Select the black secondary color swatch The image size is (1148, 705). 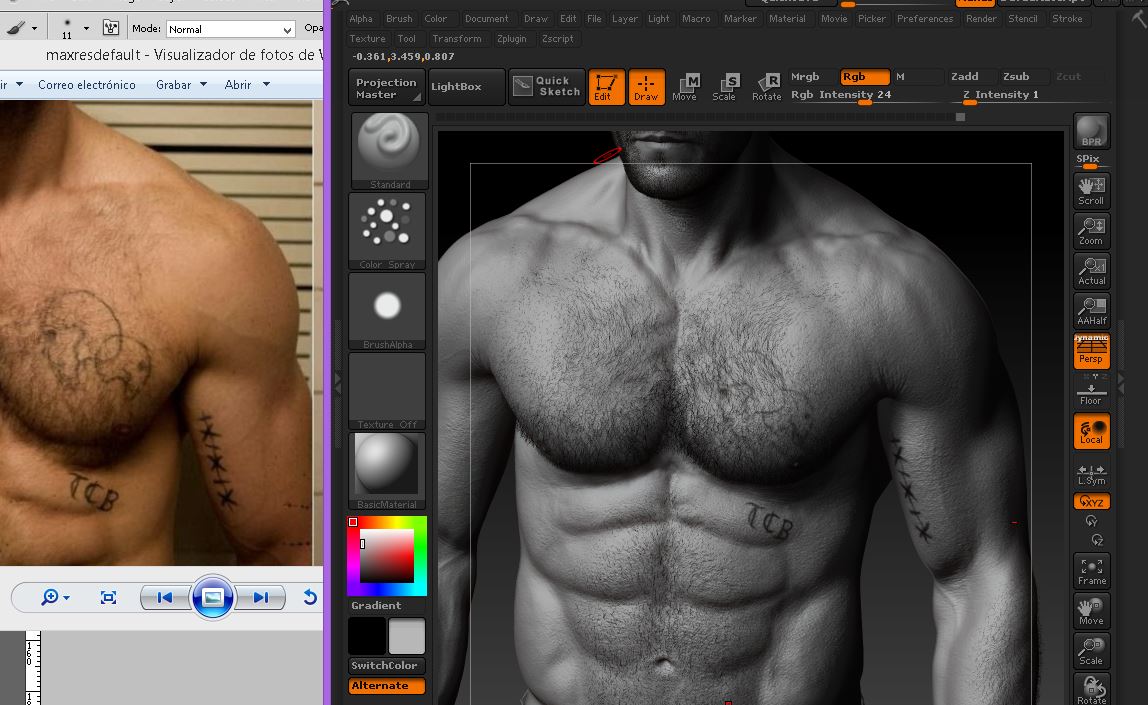point(367,635)
